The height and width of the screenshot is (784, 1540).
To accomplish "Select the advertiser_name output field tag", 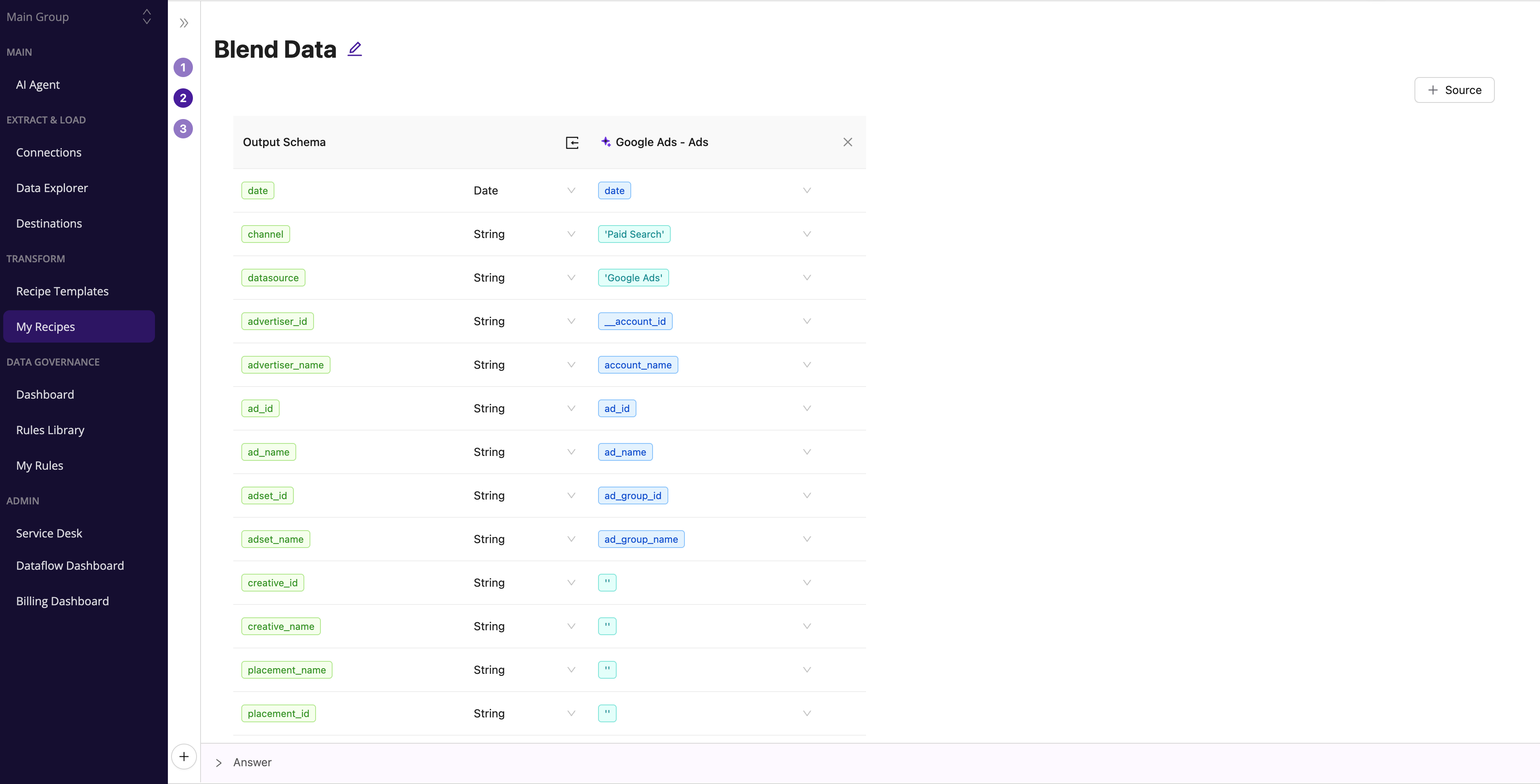I will point(286,365).
